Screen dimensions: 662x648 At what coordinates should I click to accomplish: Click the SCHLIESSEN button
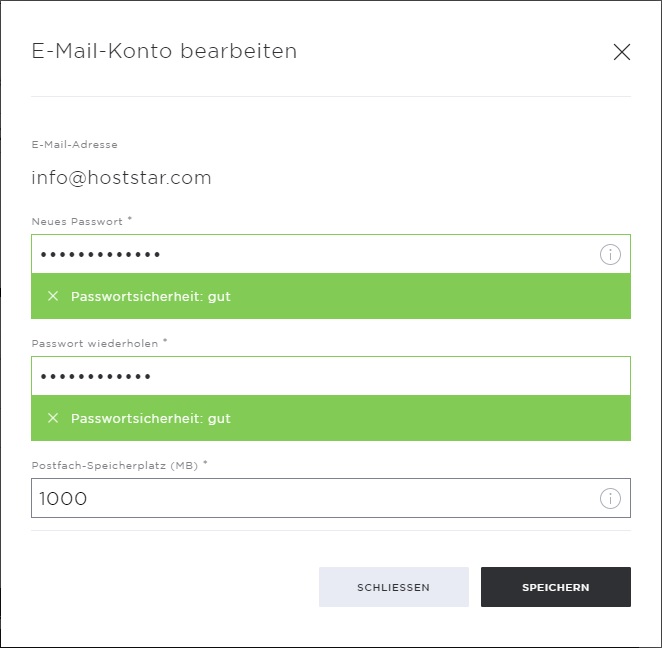pyautogui.click(x=393, y=587)
